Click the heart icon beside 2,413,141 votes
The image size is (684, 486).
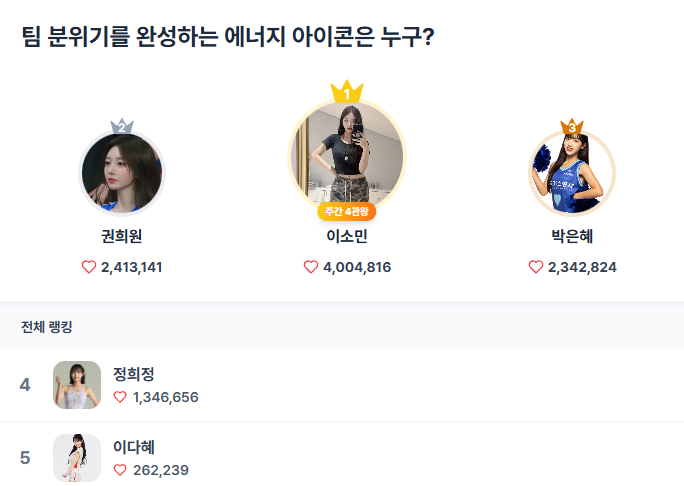point(89,267)
